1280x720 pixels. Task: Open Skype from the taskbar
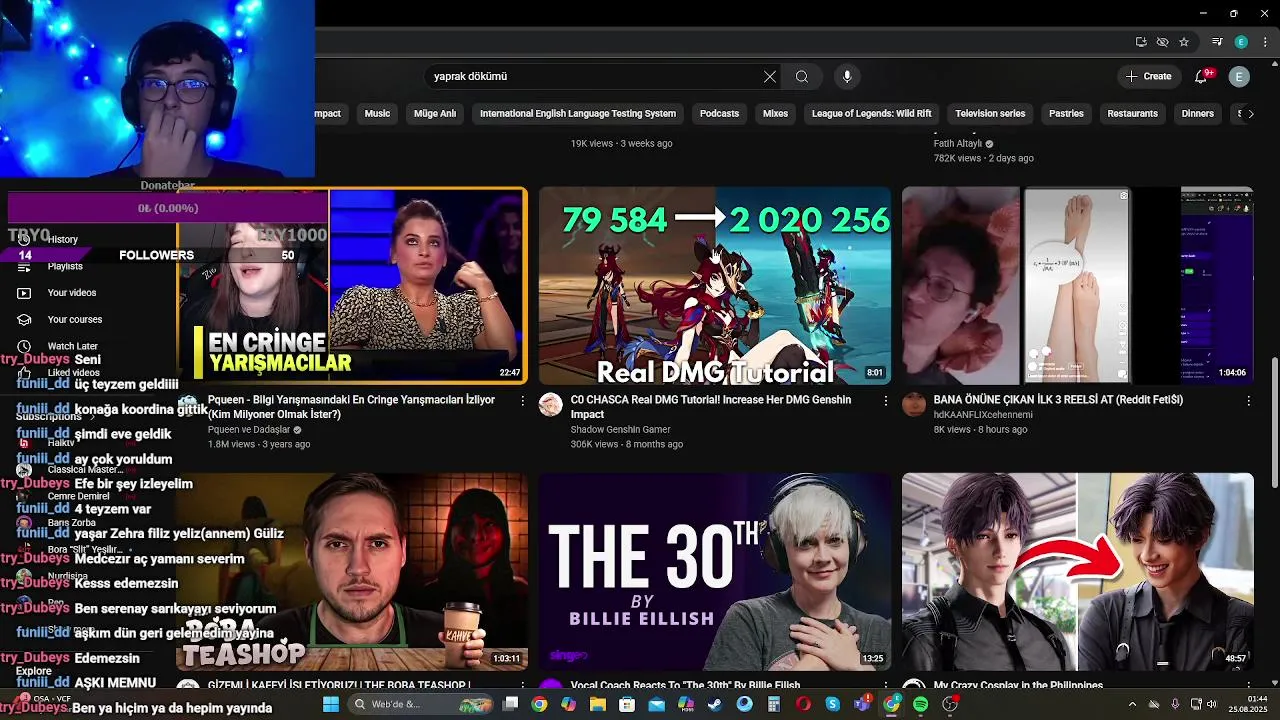tap(832, 704)
